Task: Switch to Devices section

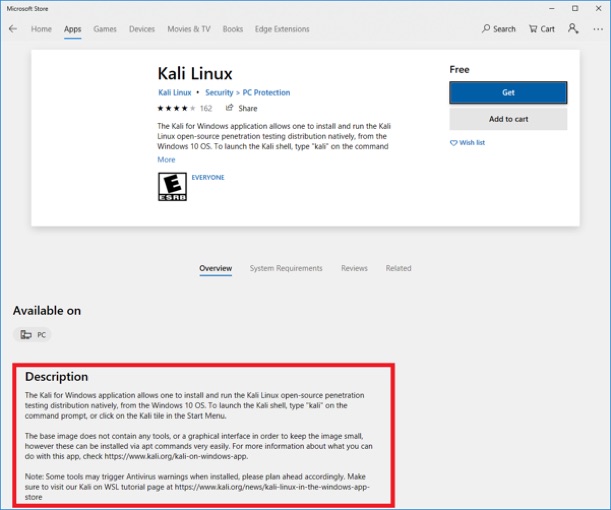Action: click(x=142, y=29)
